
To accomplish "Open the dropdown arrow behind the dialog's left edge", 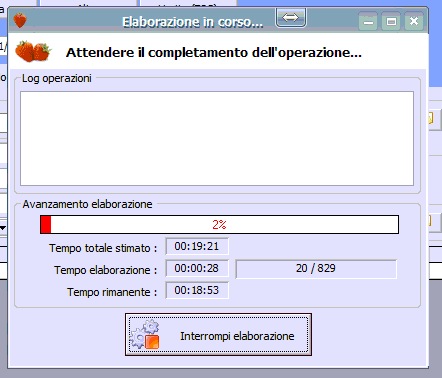I will click(3, 228).
